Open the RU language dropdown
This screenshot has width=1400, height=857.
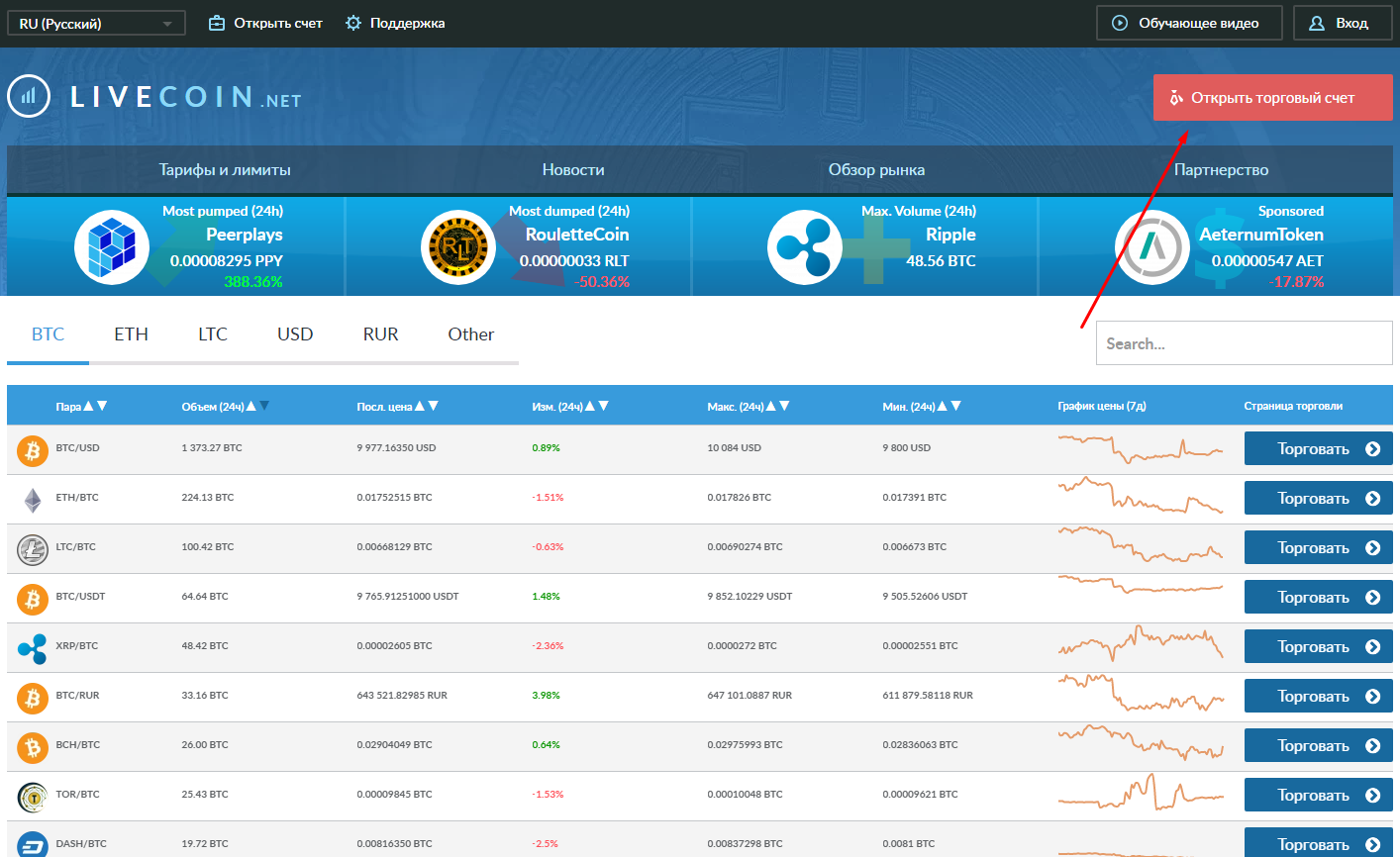96,24
